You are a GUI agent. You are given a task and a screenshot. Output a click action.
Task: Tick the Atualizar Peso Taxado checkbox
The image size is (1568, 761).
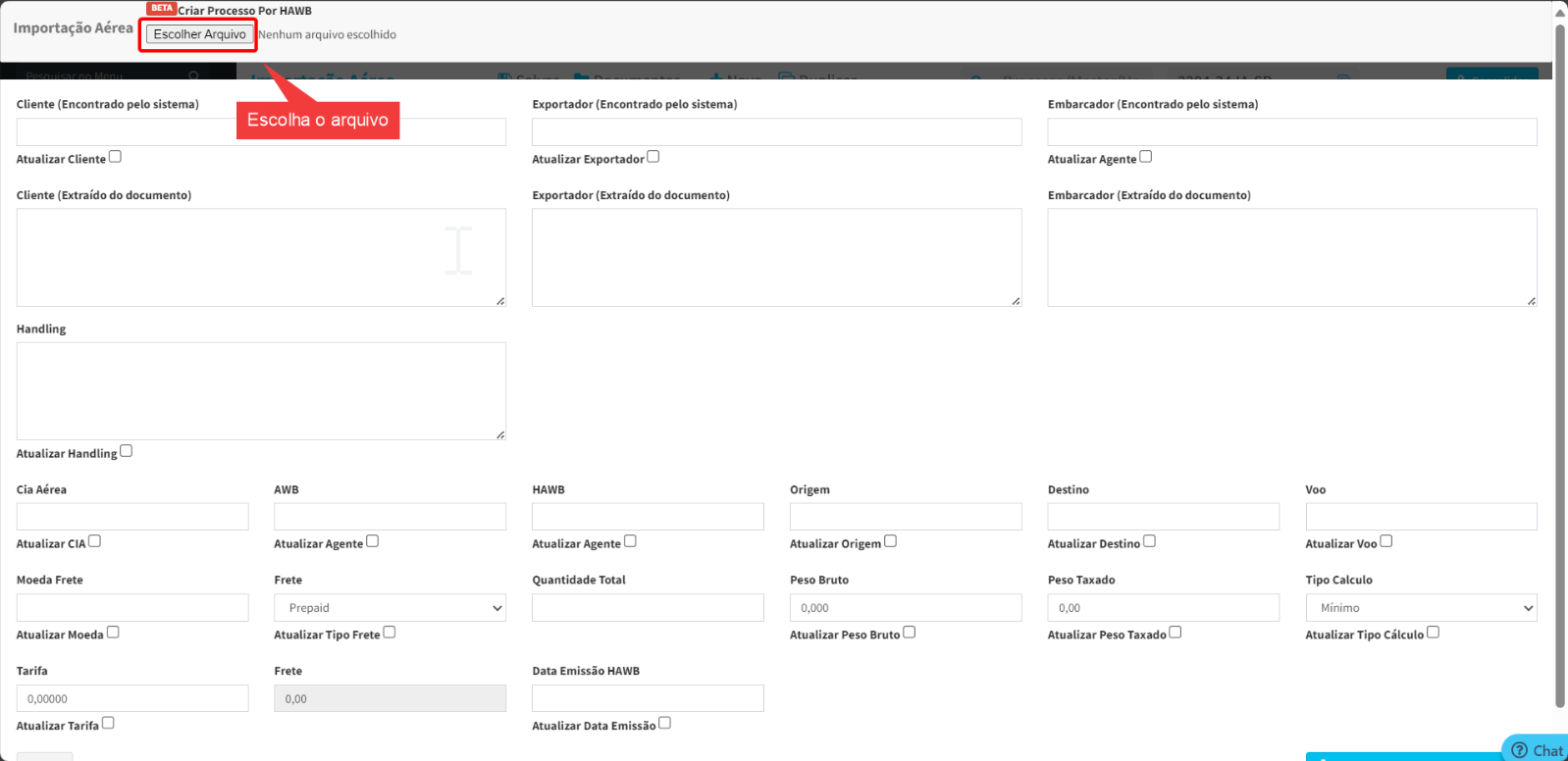1176,633
